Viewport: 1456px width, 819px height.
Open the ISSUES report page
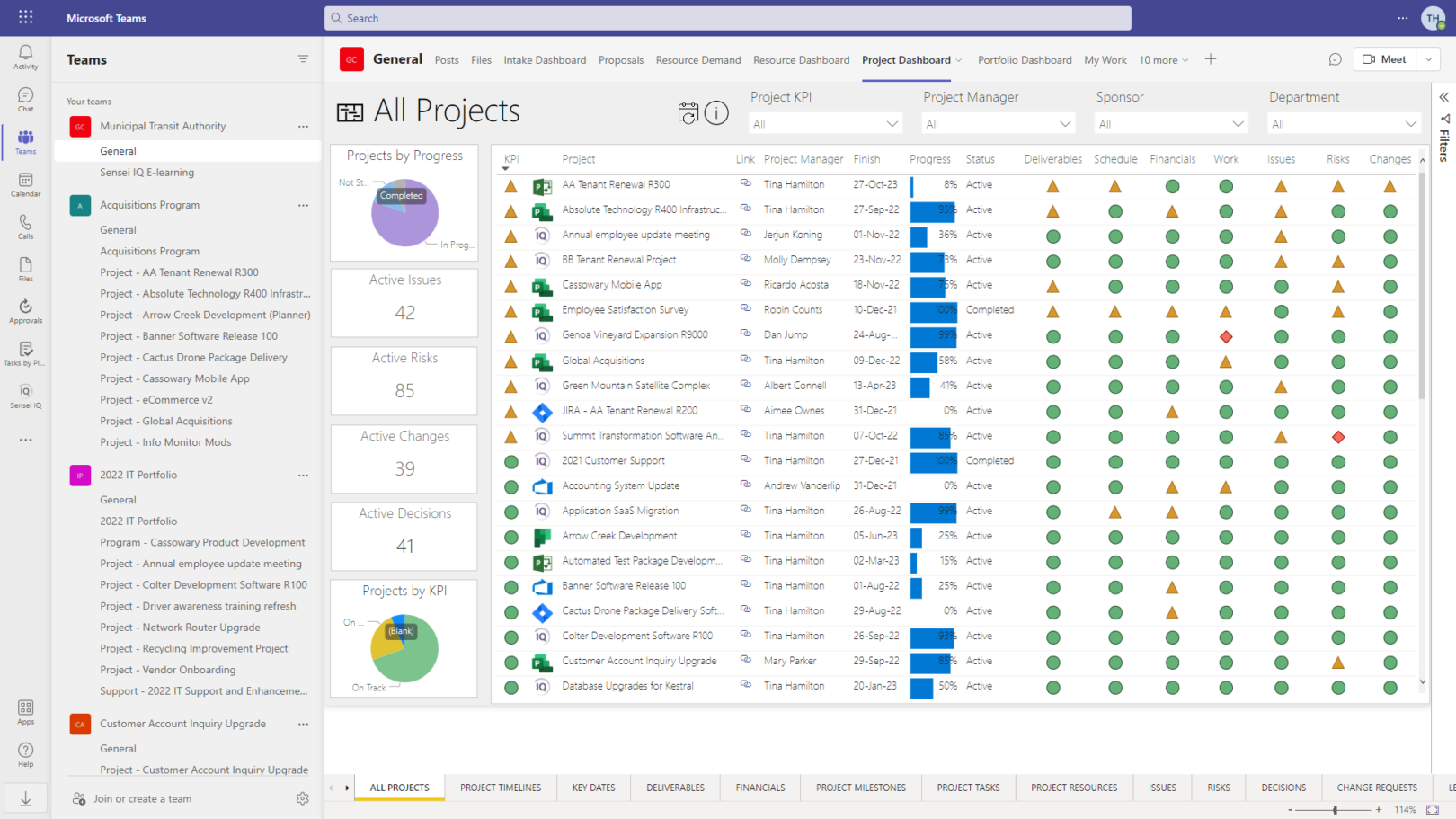pyautogui.click(x=1162, y=788)
